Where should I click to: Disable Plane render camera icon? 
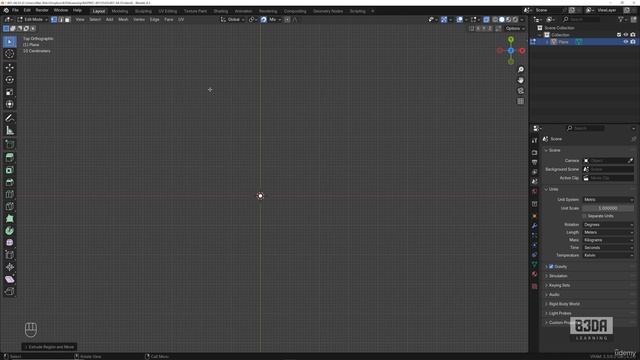[x=633, y=42]
